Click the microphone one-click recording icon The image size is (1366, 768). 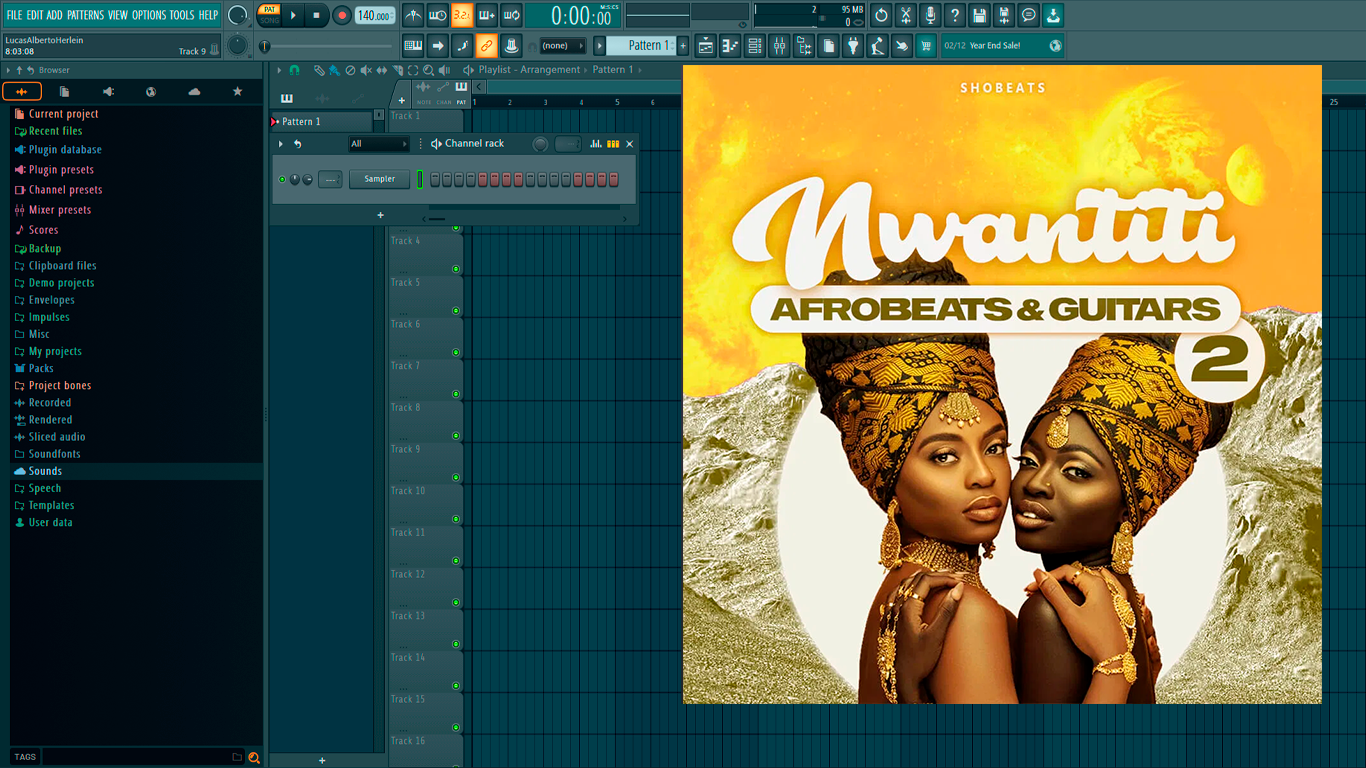point(930,15)
